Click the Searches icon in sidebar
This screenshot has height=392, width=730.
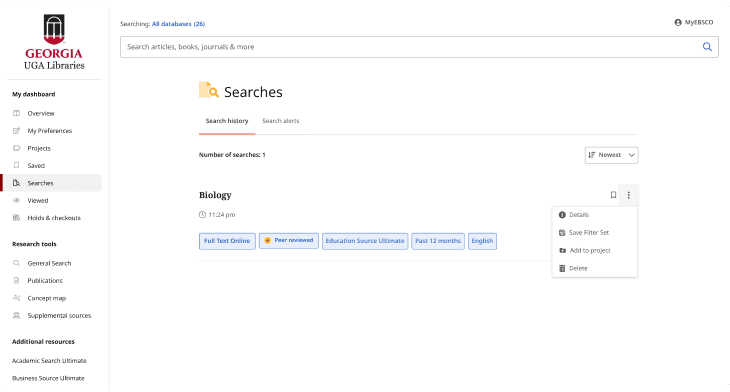click(16, 183)
